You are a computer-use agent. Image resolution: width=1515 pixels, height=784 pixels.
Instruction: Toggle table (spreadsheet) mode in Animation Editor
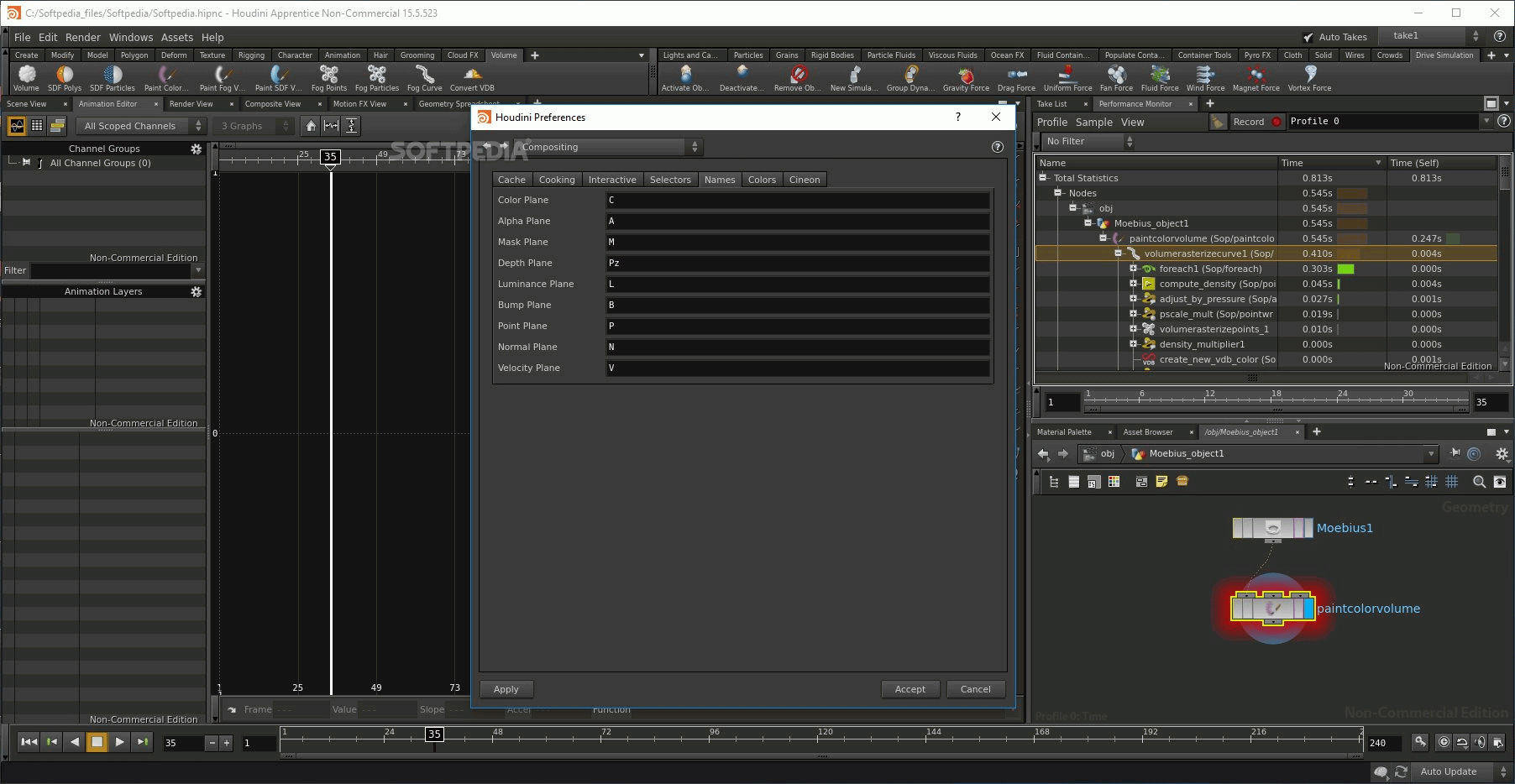pyautogui.click(x=37, y=126)
